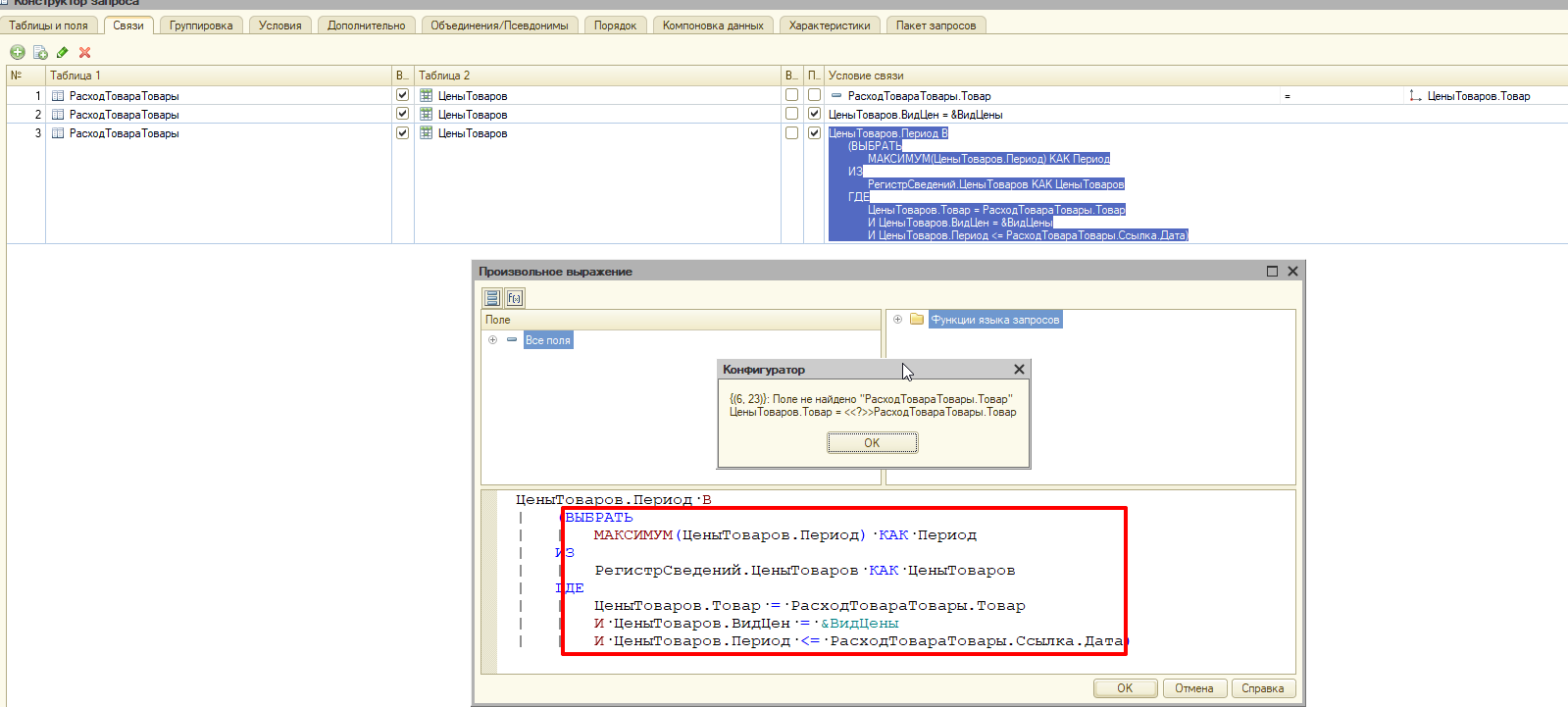Switch to the Дополнительно tab
Image resolution: width=1568 pixels, height=707 pixels.
[367, 25]
